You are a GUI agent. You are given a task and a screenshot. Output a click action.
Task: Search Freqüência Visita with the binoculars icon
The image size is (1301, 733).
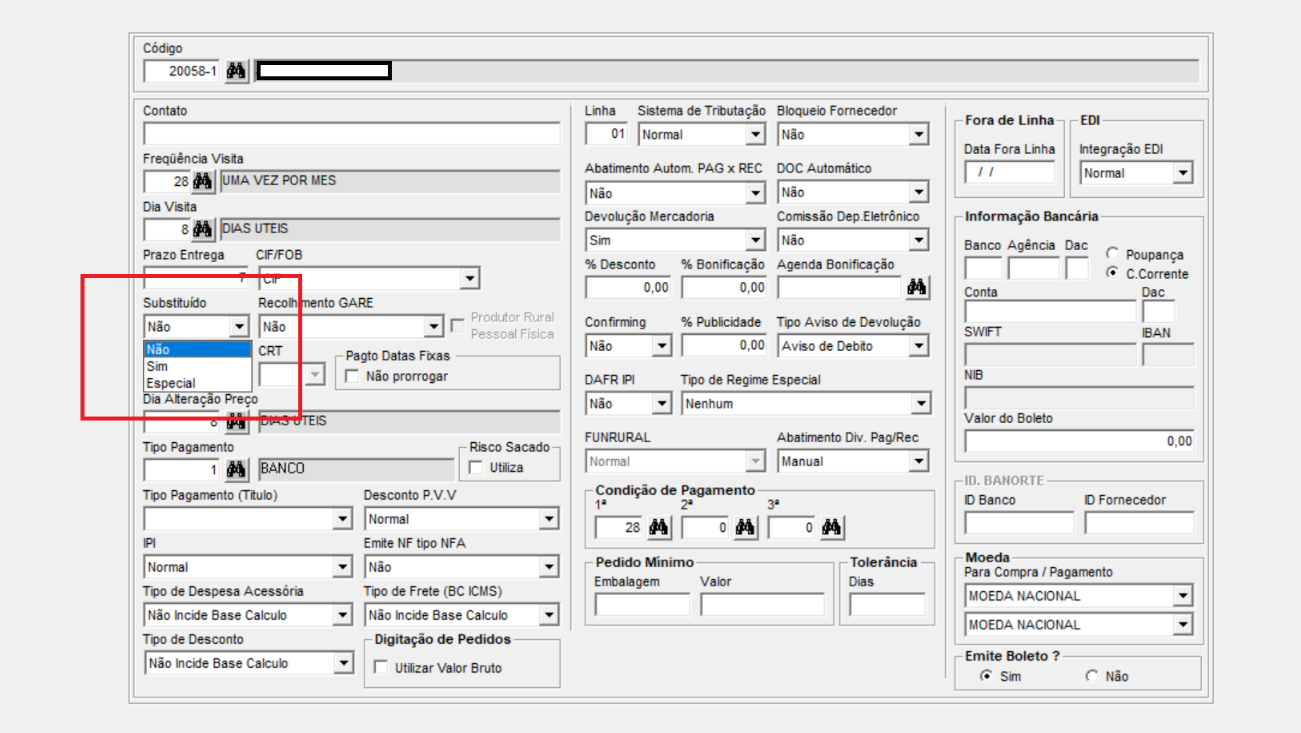tap(203, 181)
